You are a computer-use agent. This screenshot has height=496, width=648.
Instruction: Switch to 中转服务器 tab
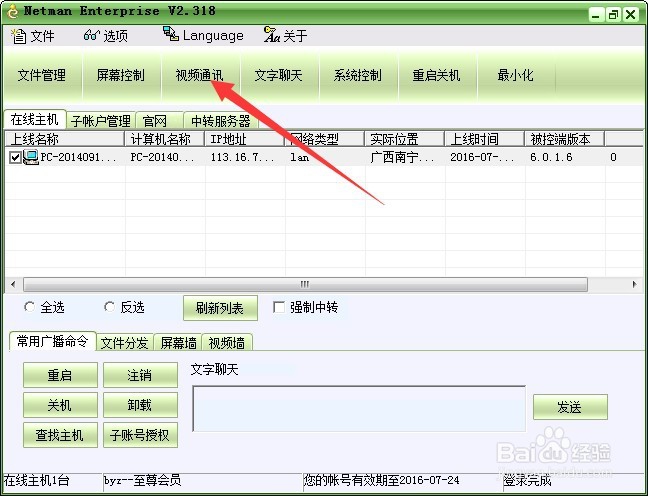(221, 121)
